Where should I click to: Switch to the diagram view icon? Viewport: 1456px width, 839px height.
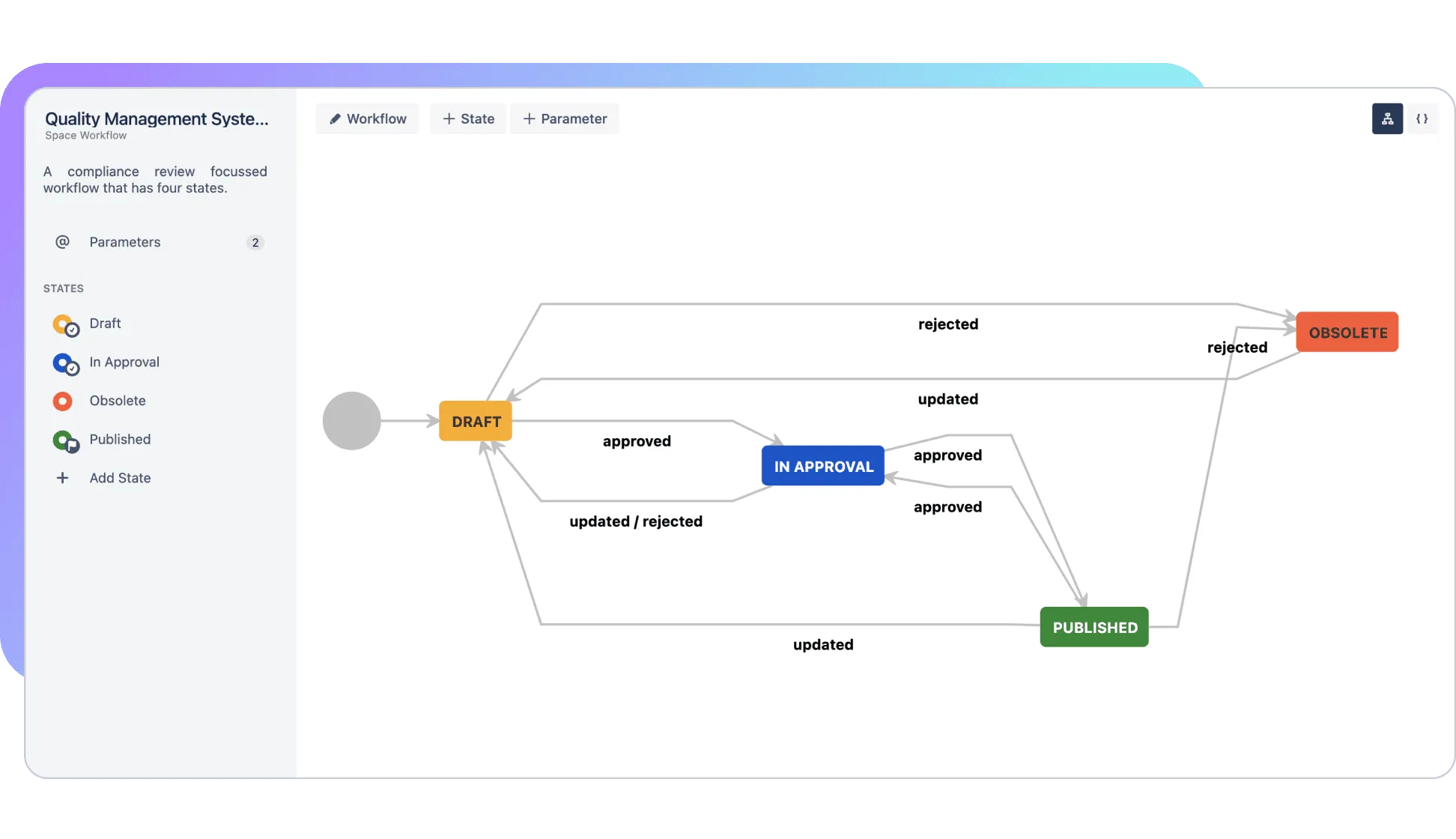[x=1387, y=118]
